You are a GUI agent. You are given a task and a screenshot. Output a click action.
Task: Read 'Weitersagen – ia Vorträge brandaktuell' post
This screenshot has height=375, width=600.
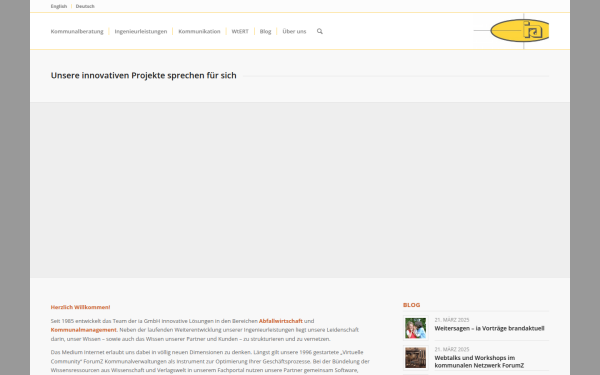489,328
